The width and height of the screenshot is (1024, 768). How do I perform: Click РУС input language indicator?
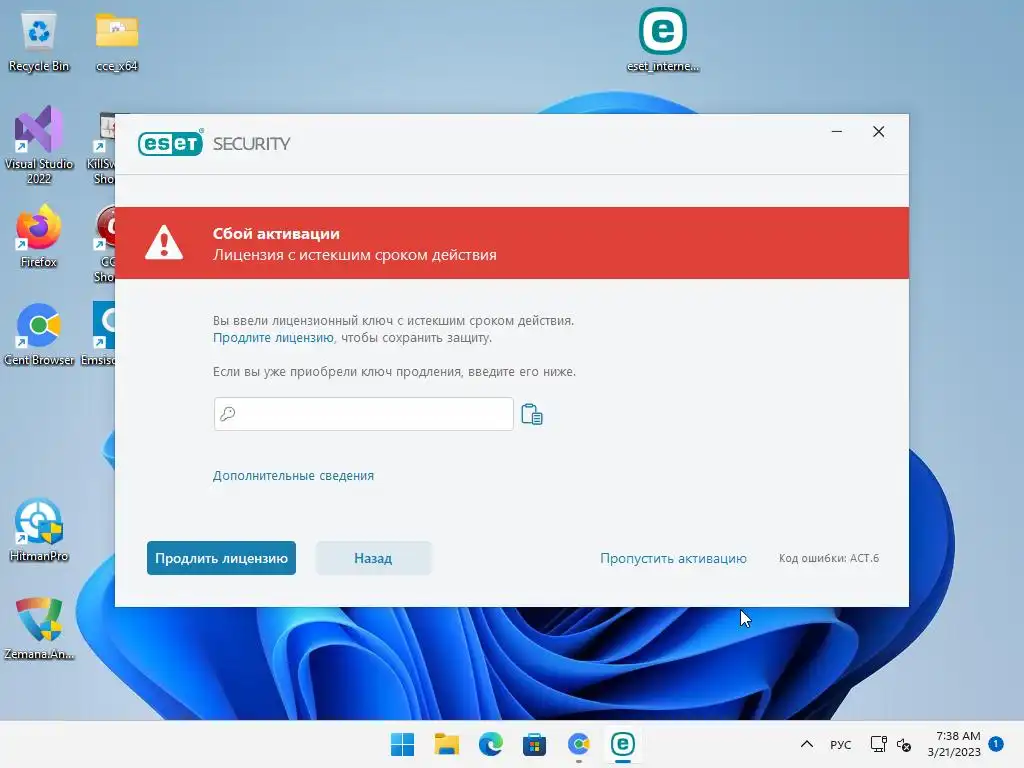click(x=840, y=745)
